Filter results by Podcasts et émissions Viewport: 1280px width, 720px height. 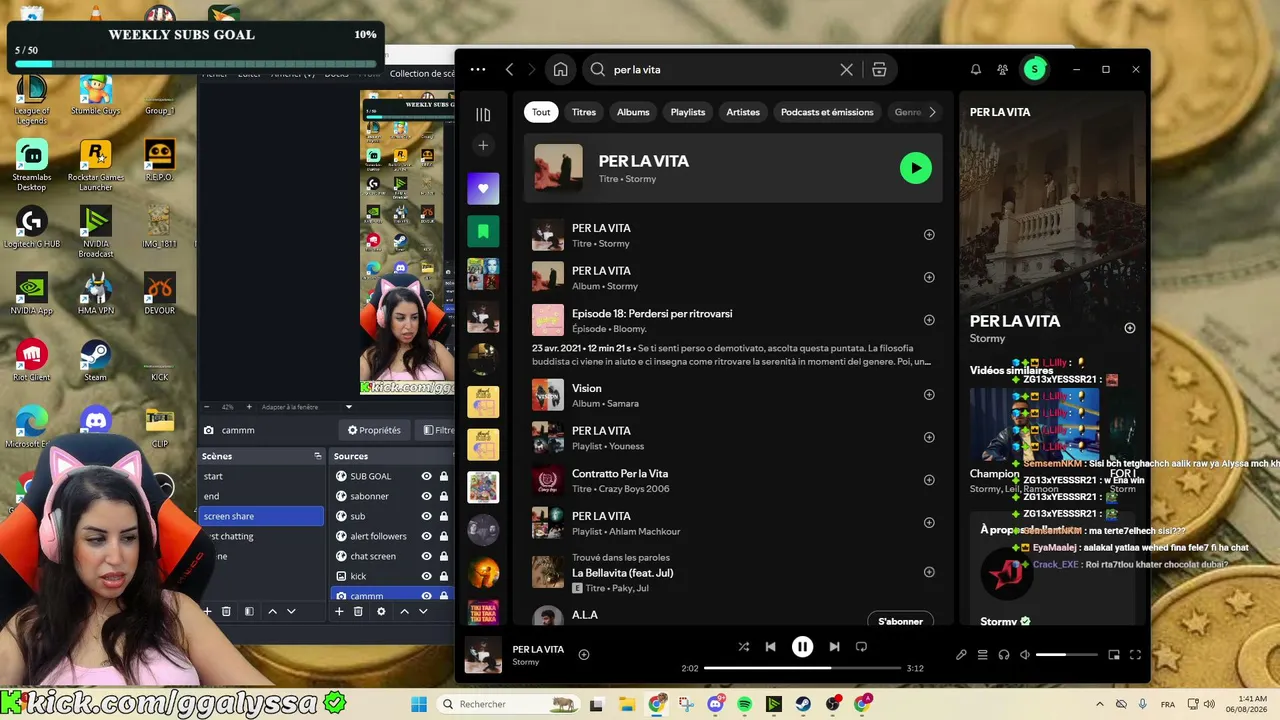click(x=827, y=112)
